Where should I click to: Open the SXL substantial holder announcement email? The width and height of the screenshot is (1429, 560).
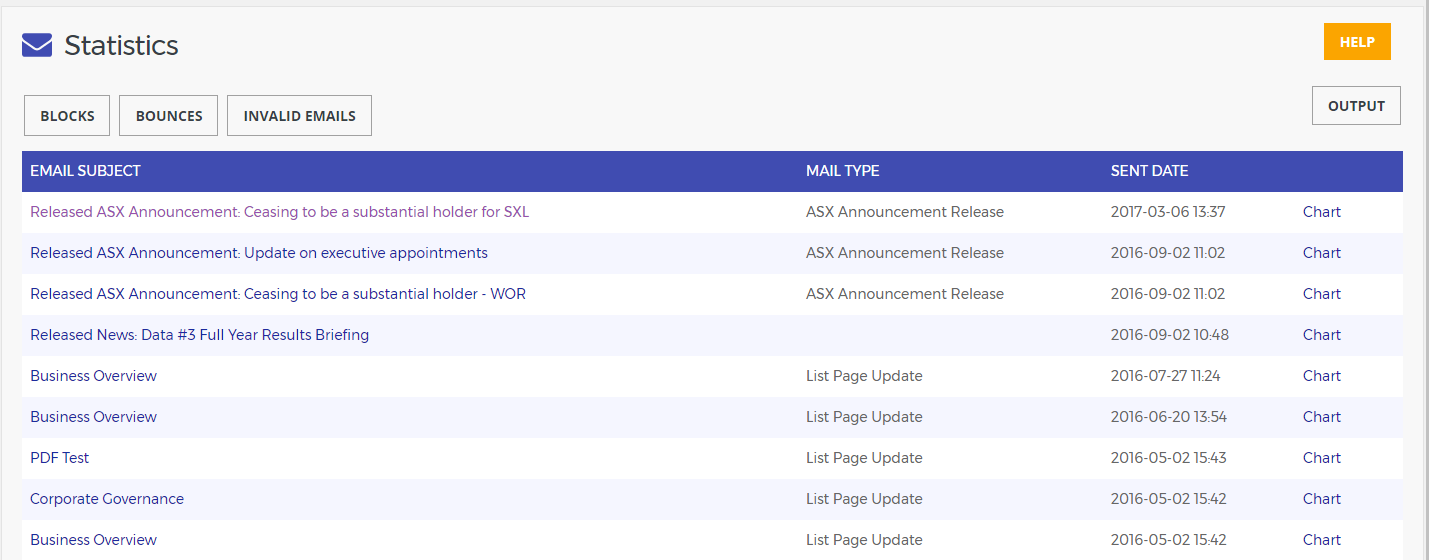pyautogui.click(x=279, y=212)
